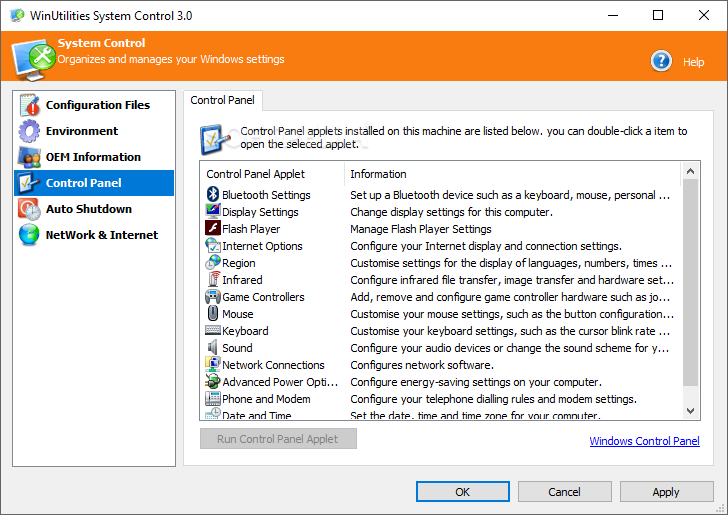728x515 pixels.
Task: Click the Mouse applet icon
Action: click(x=213, y=313)
